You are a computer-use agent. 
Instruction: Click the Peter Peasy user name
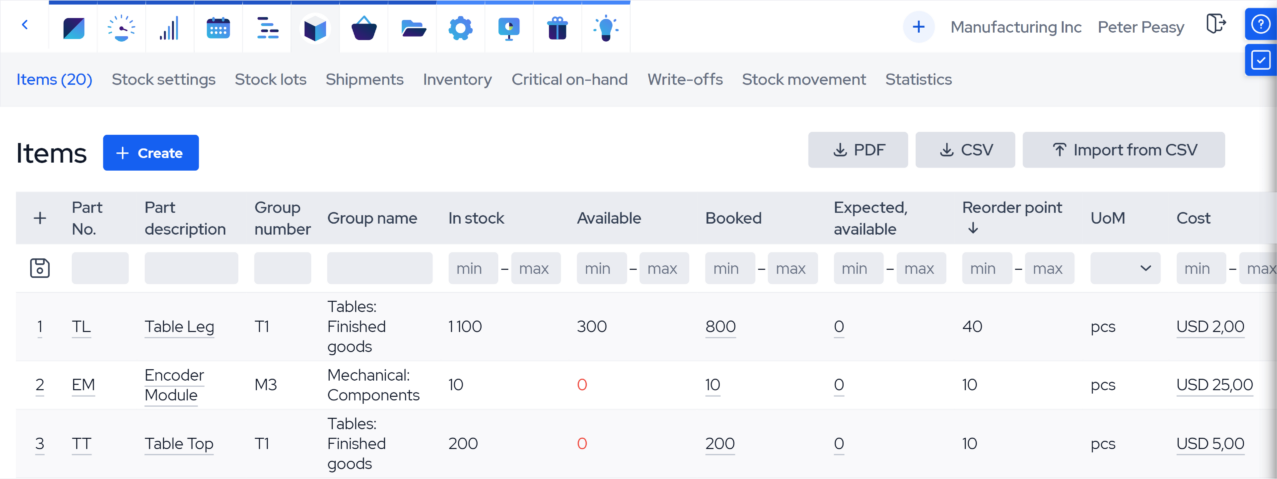(x=1141, y=27)
